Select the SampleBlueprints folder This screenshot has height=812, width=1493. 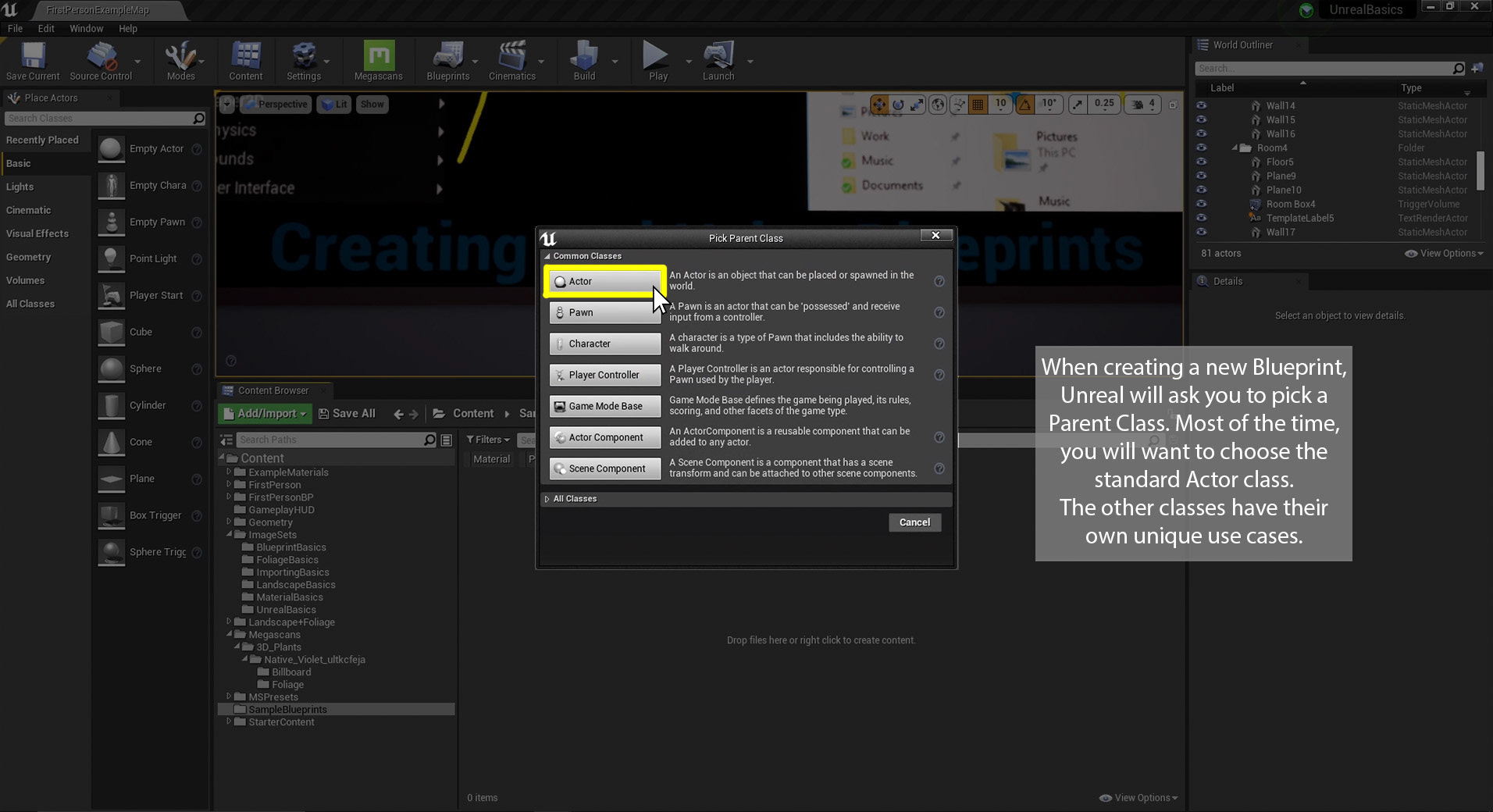pos(337,710)
